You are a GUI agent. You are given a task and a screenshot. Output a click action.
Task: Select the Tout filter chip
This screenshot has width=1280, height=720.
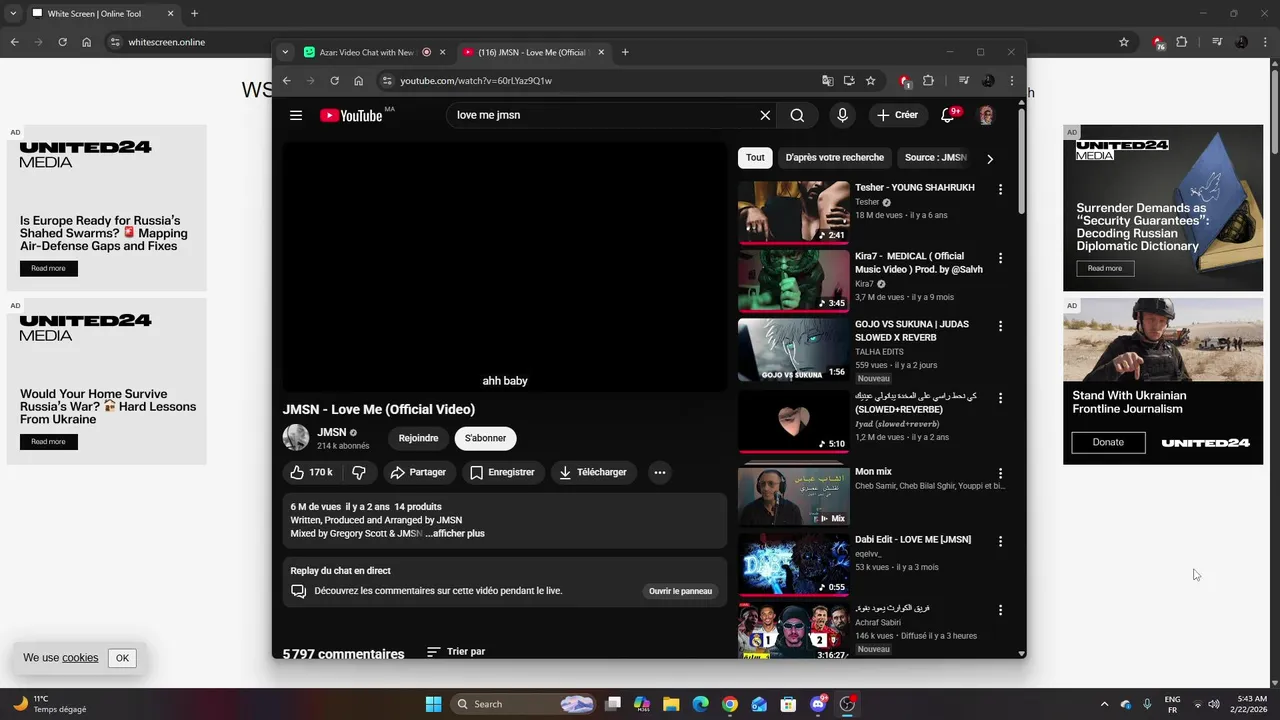pyautogui.click(x=755, y=158)
